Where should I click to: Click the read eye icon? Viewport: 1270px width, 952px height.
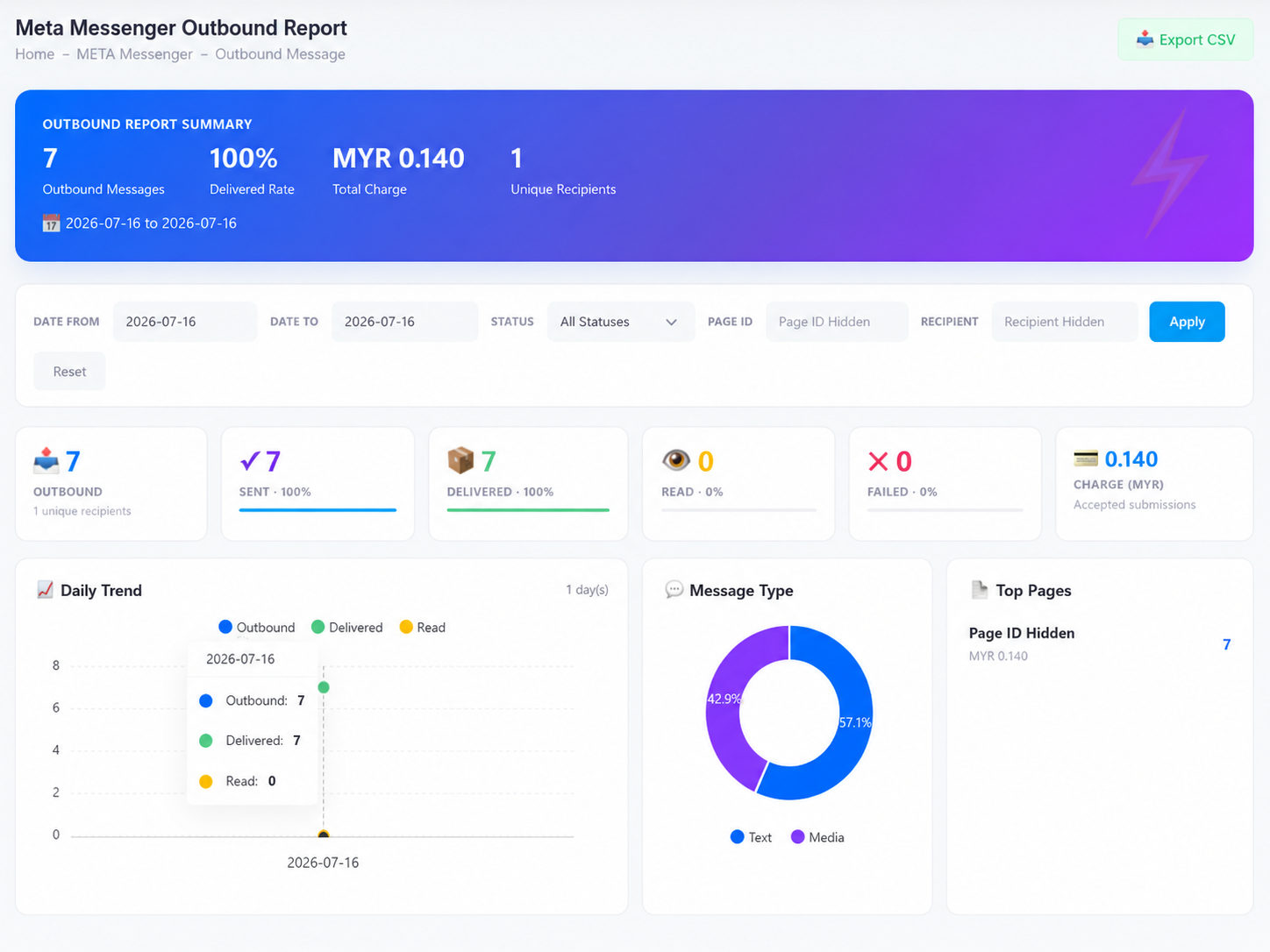click(x=676, y=460)
